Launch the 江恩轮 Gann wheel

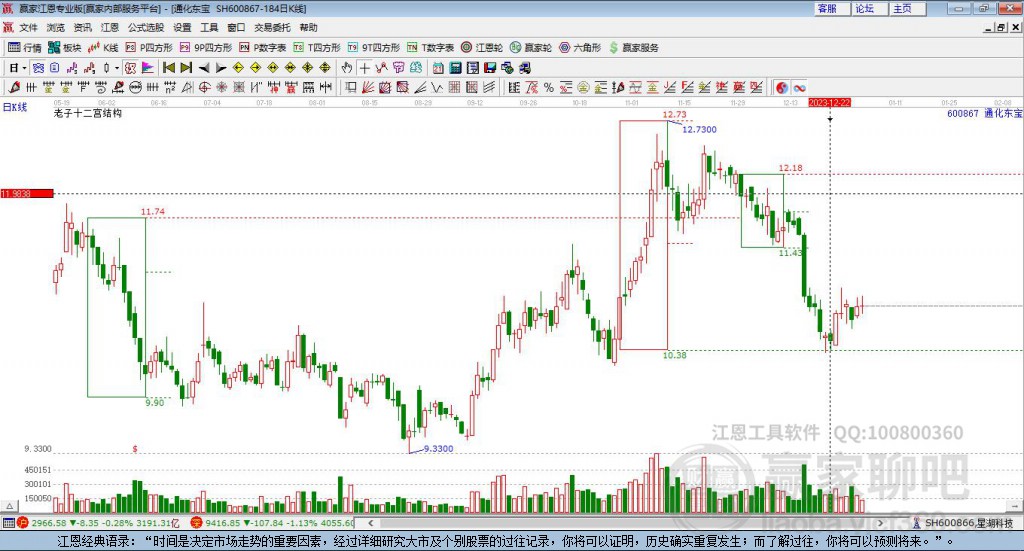click(x=482, y=48)
